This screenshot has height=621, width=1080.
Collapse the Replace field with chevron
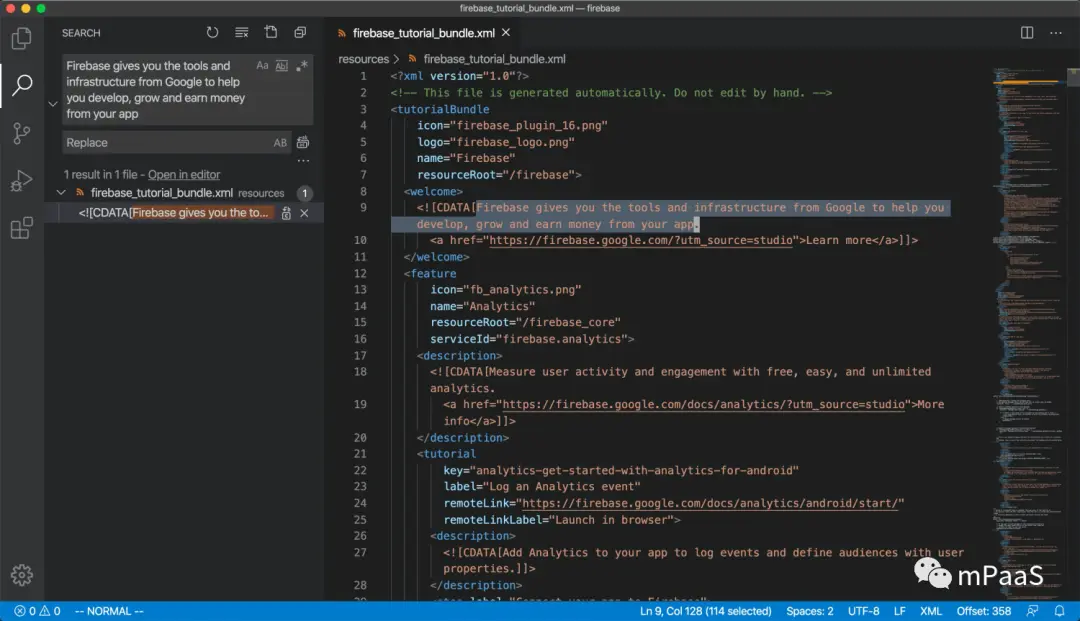52,104
